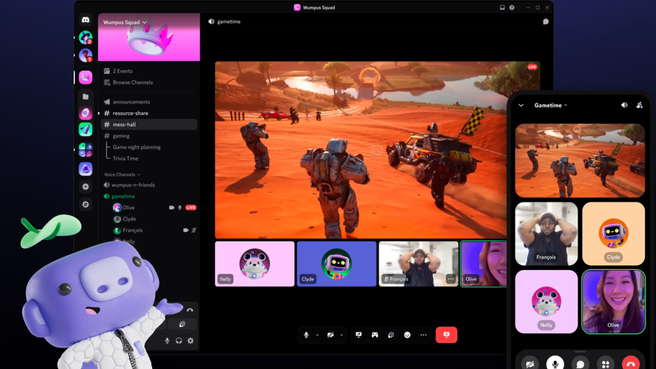Select game stream tile on mobile
656x369 pixels.
click(x=580, y=161)
